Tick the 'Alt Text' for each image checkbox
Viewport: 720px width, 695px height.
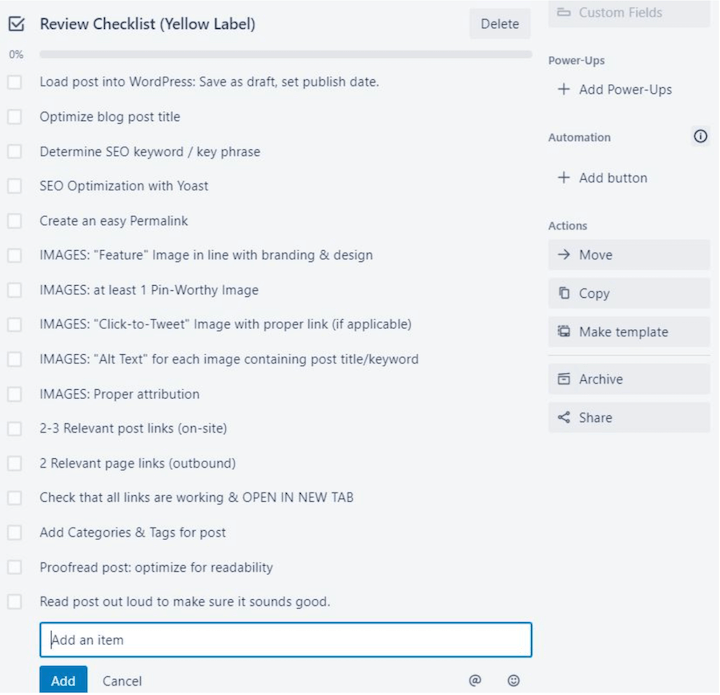pyautogui.click(x=15, y=359)
